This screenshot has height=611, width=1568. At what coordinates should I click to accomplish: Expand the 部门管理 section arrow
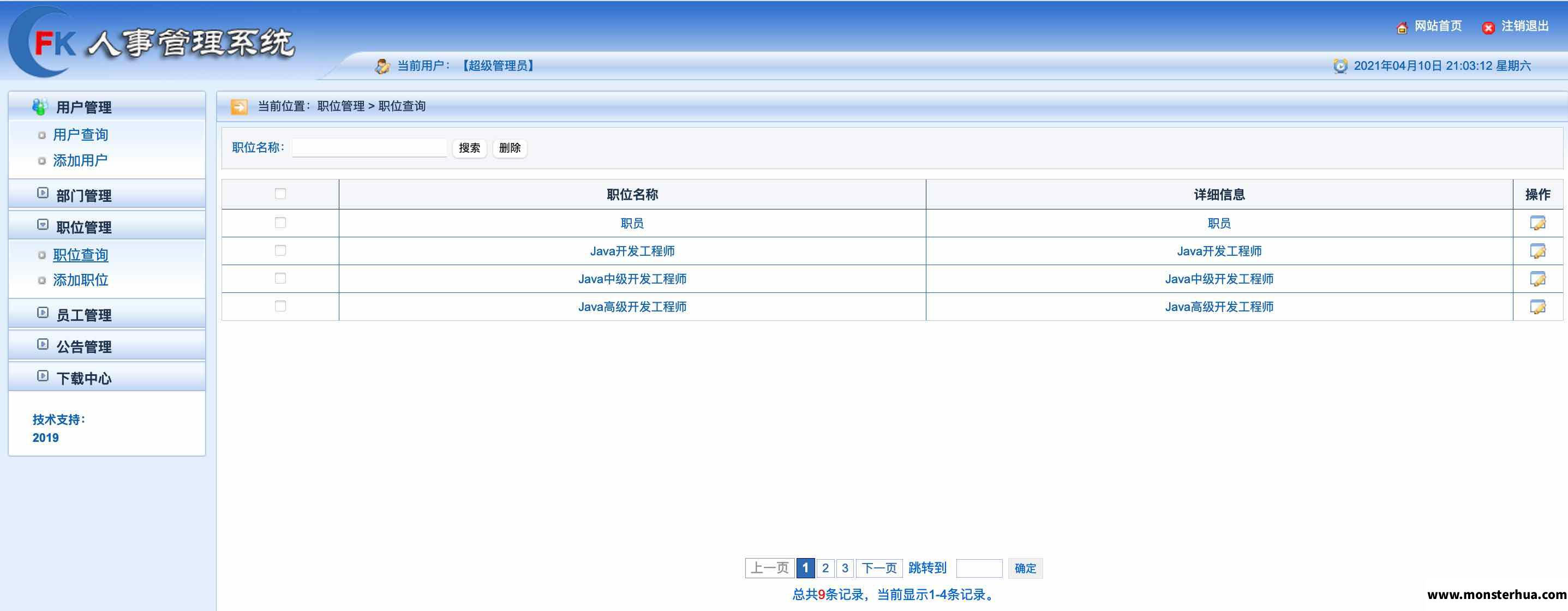click(43, 193)
